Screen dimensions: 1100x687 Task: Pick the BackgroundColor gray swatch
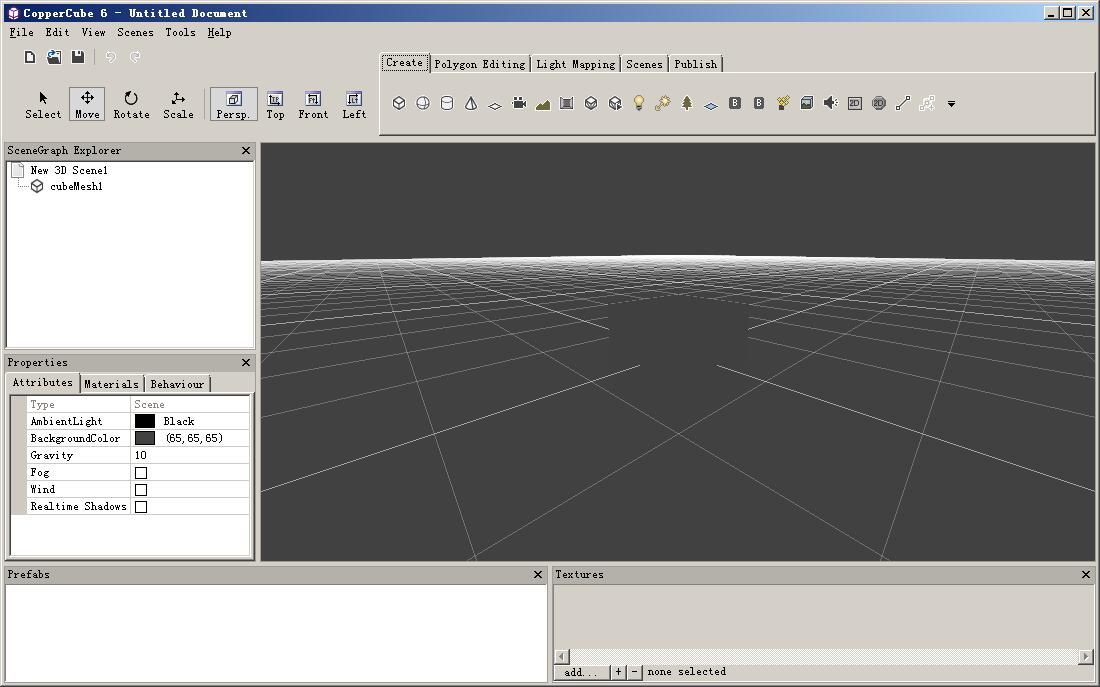click(145, 438)
